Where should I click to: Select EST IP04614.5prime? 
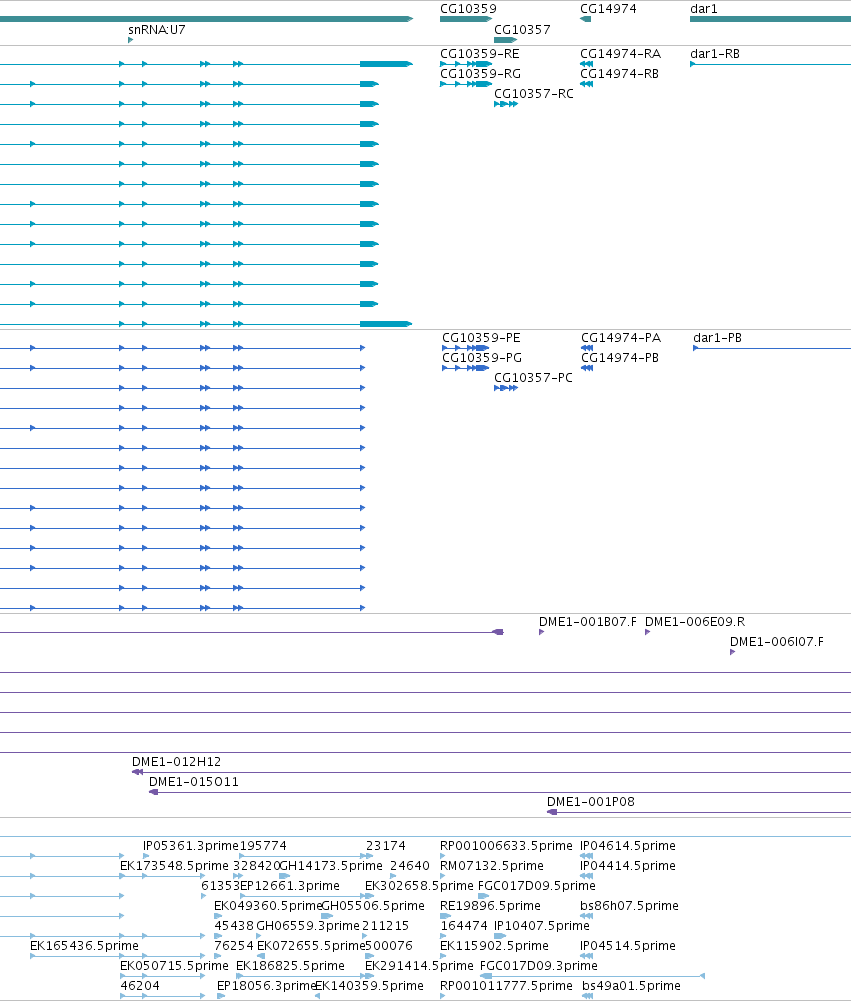click(628, 846)
